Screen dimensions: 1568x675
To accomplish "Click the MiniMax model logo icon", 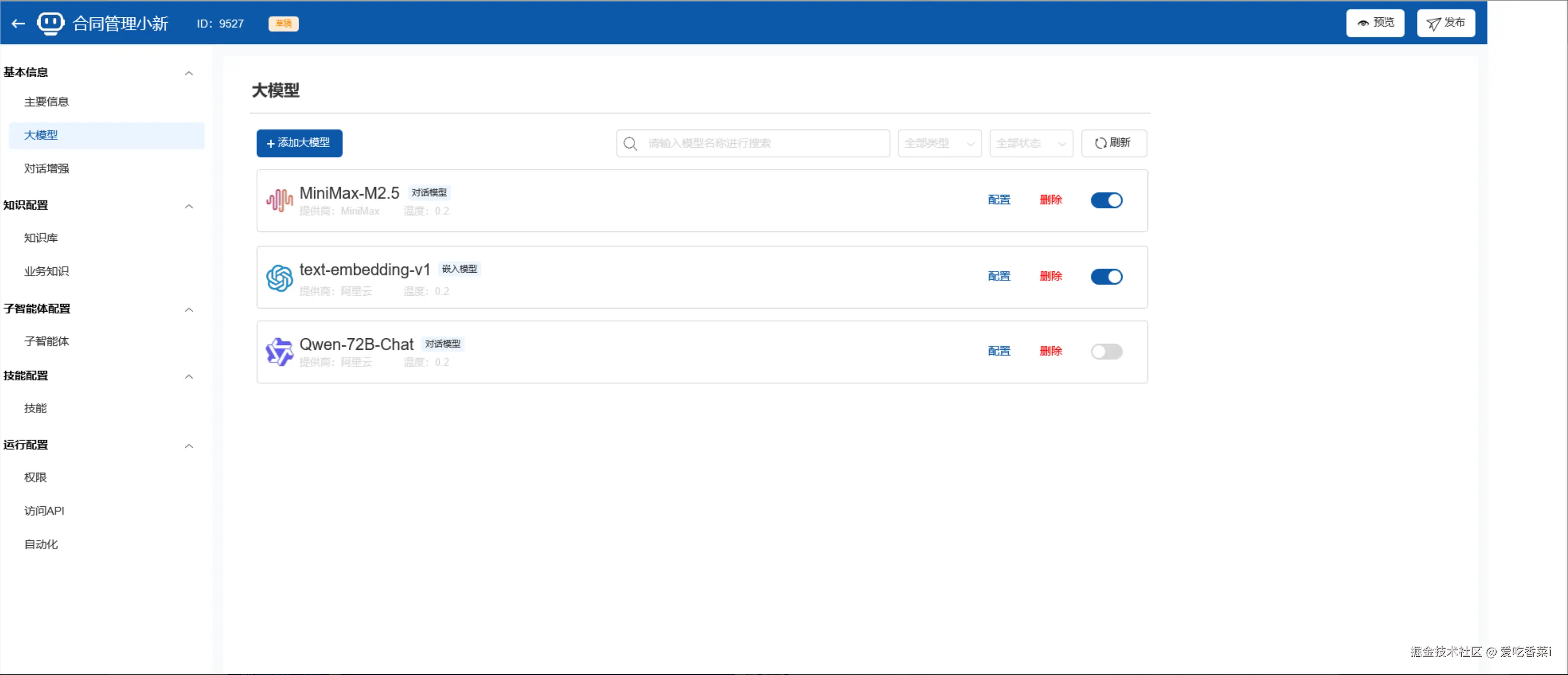I will point(279,200).
